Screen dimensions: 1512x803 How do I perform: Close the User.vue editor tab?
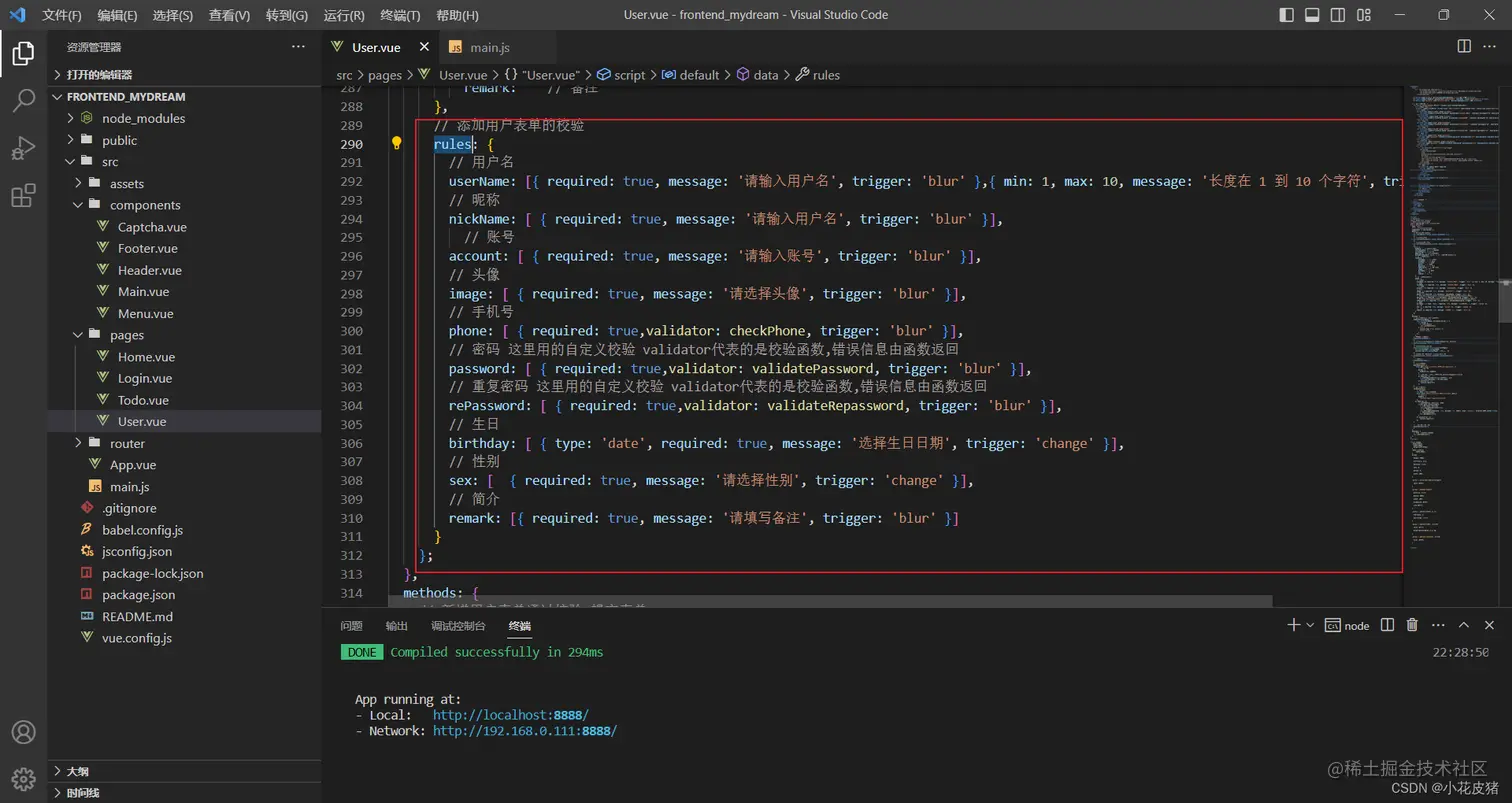424,47
